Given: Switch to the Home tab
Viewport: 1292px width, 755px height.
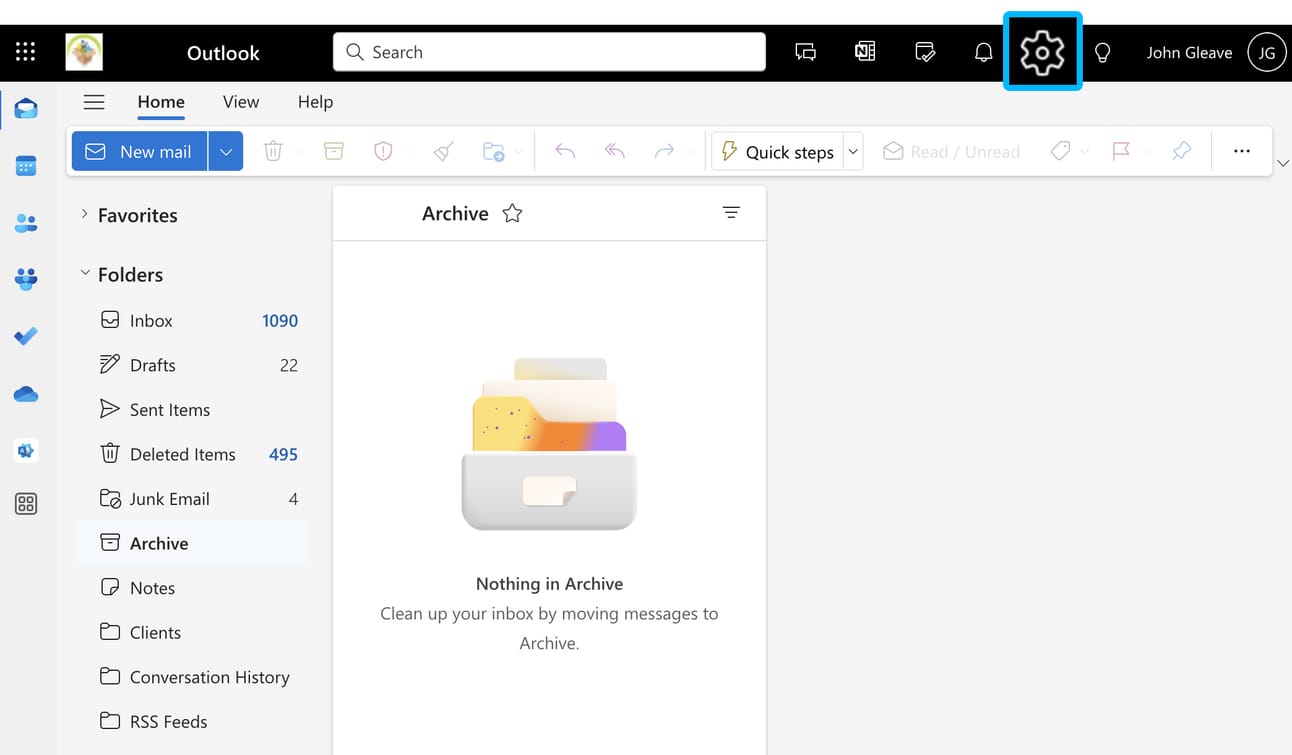Looking at the screenshot, I should click(161, 102).
